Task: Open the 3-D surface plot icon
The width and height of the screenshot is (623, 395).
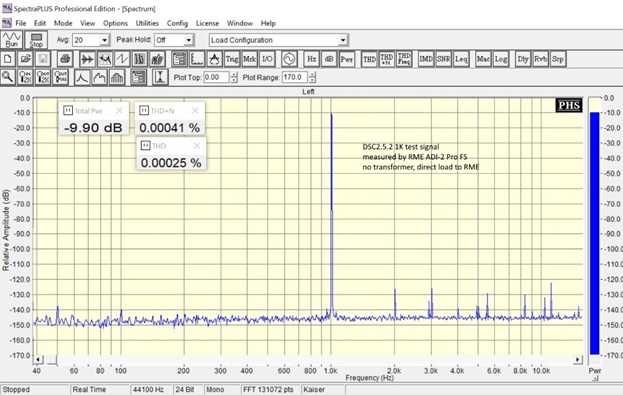Action: [x=157, y=59]
